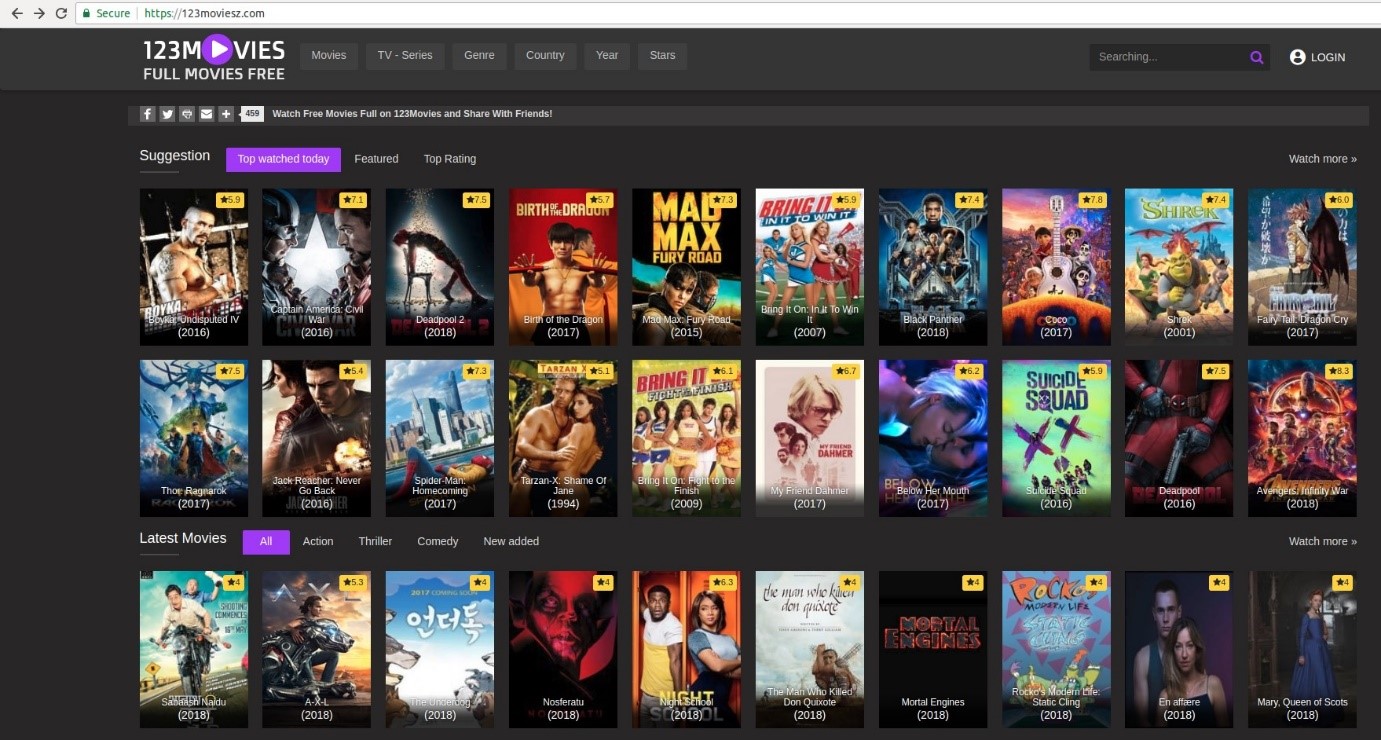Open the Fairy Tail: Dragon Cry poster
This screenshot has width=1381, height=740.
1302,267
